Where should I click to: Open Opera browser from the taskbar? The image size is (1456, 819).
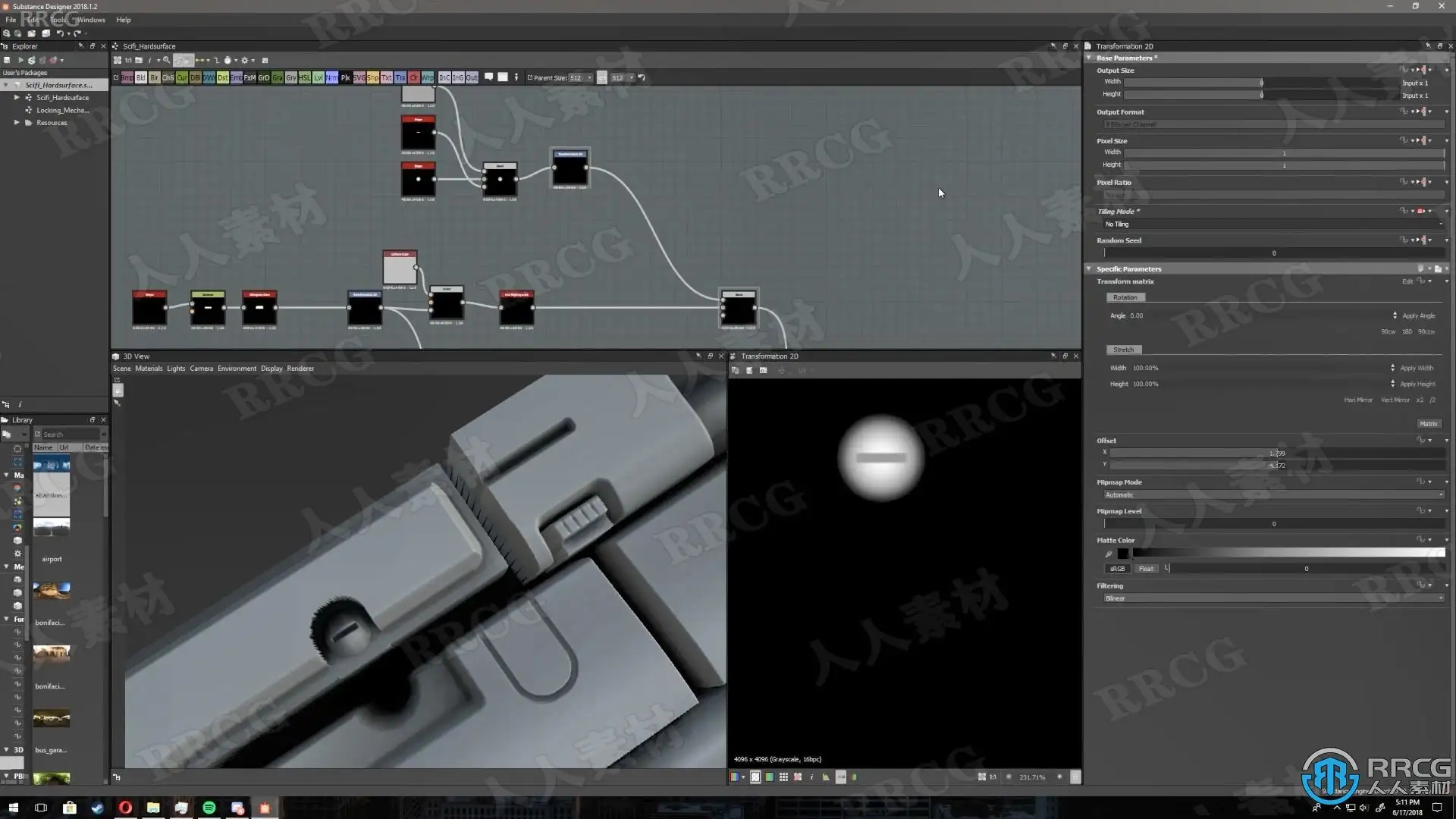(x=125, y=808)
